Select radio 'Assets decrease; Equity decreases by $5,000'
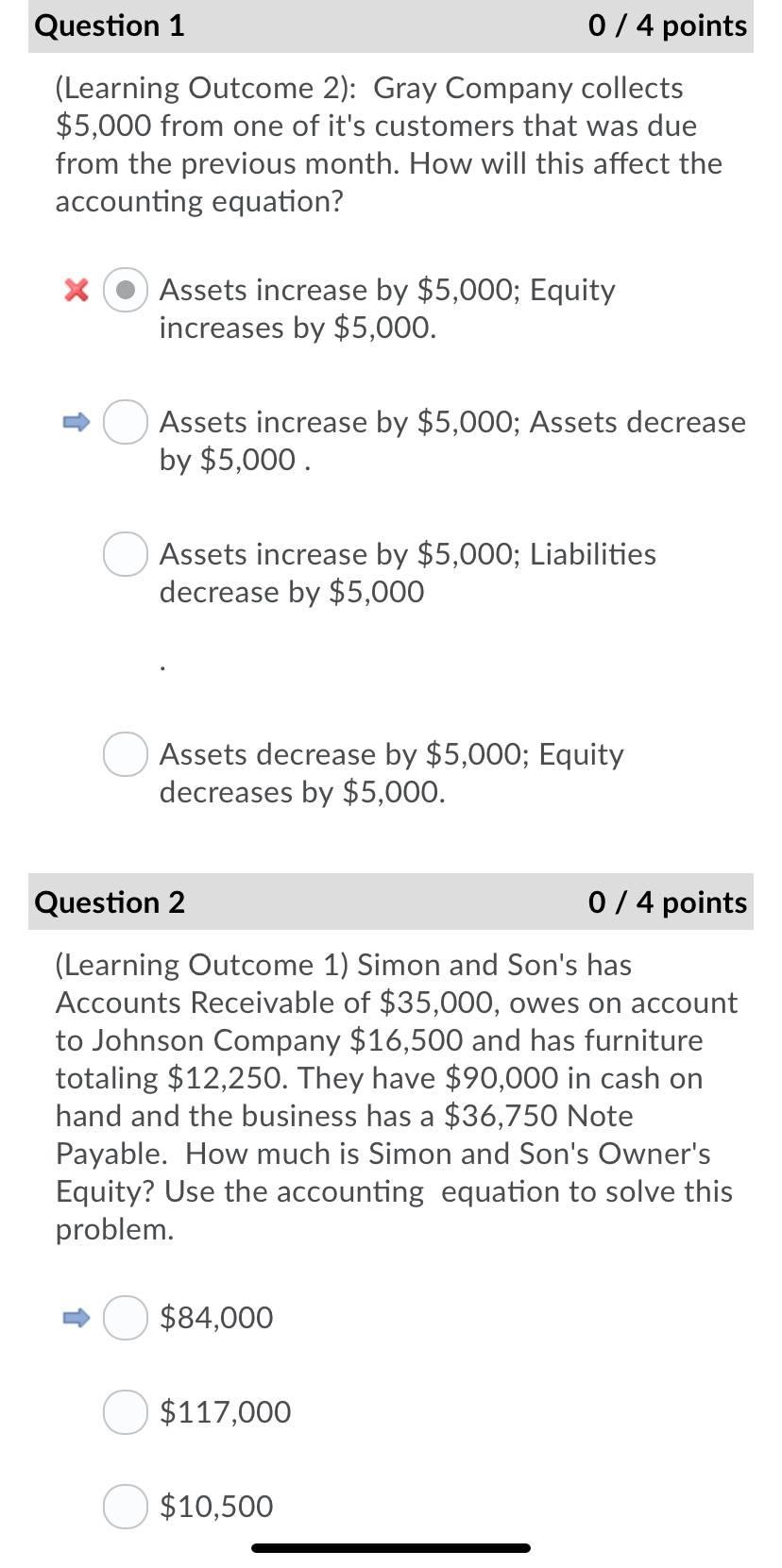782x1568 pixels. click(x=125, y=754)
